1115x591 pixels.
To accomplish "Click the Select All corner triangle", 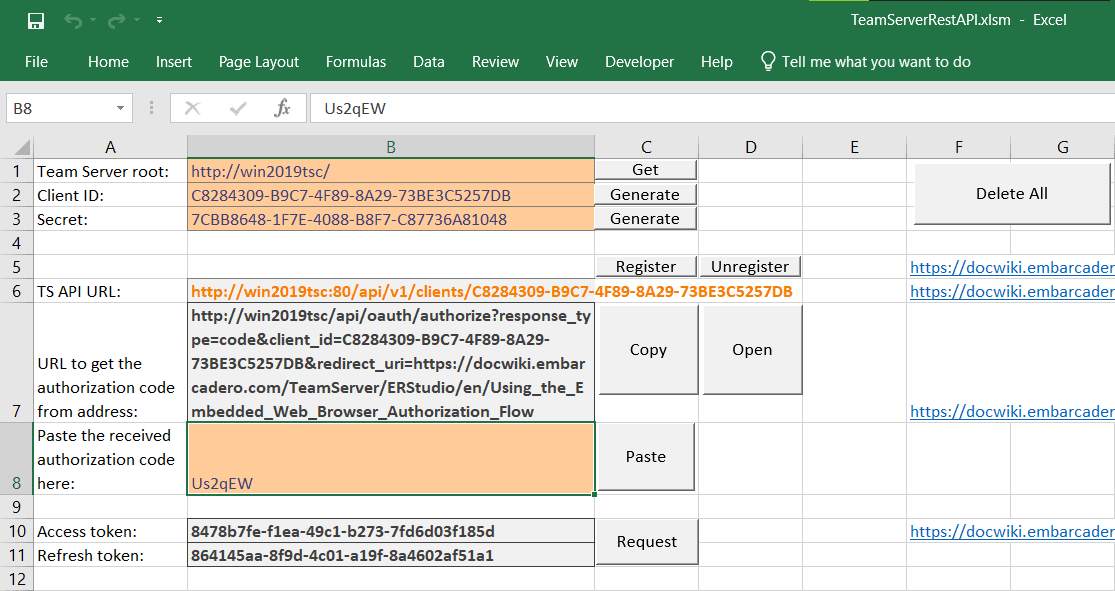I will coord(22,148).
